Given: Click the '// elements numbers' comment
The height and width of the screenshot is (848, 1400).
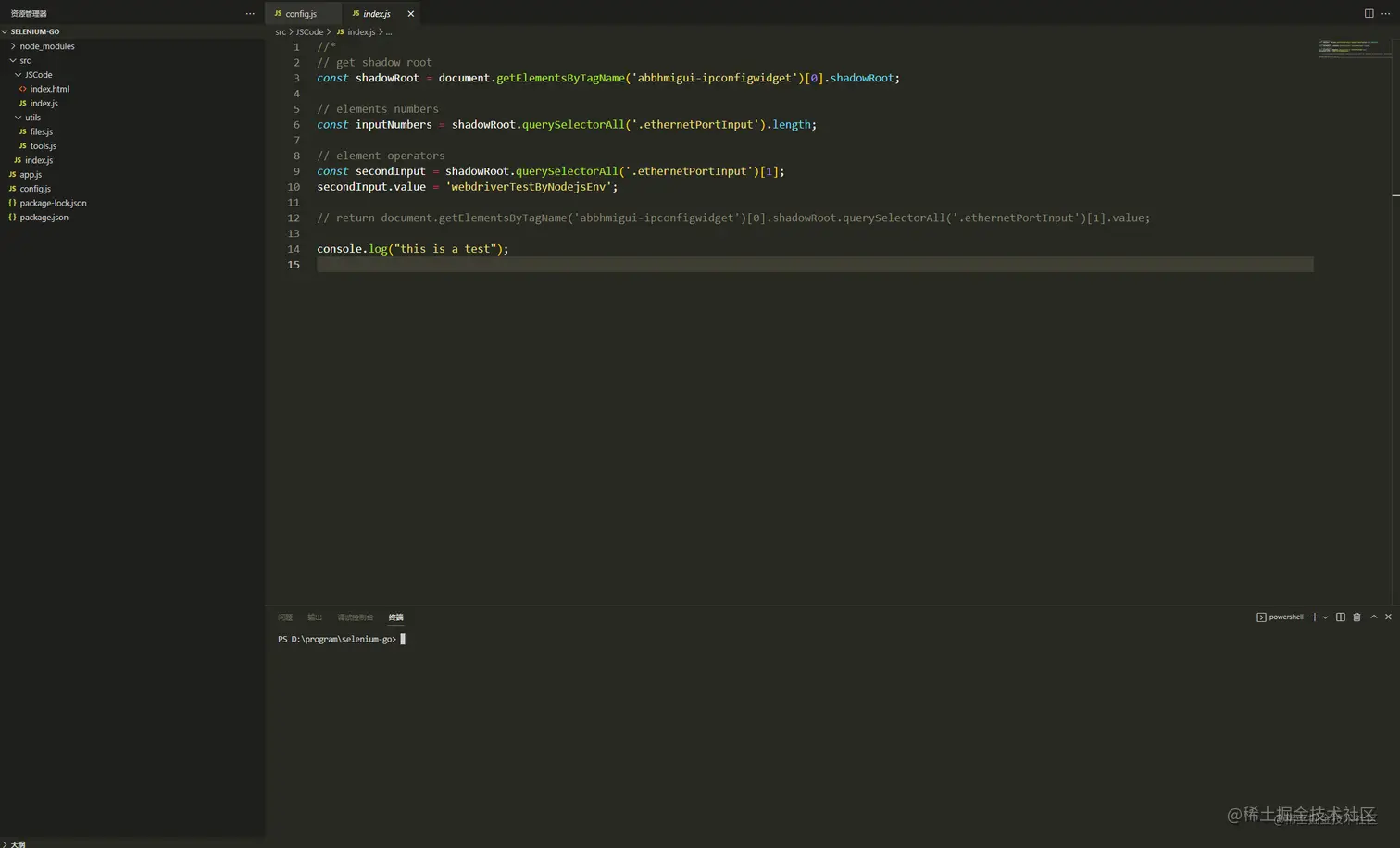Looking at the screenshot, I should (x=378, y=109).
